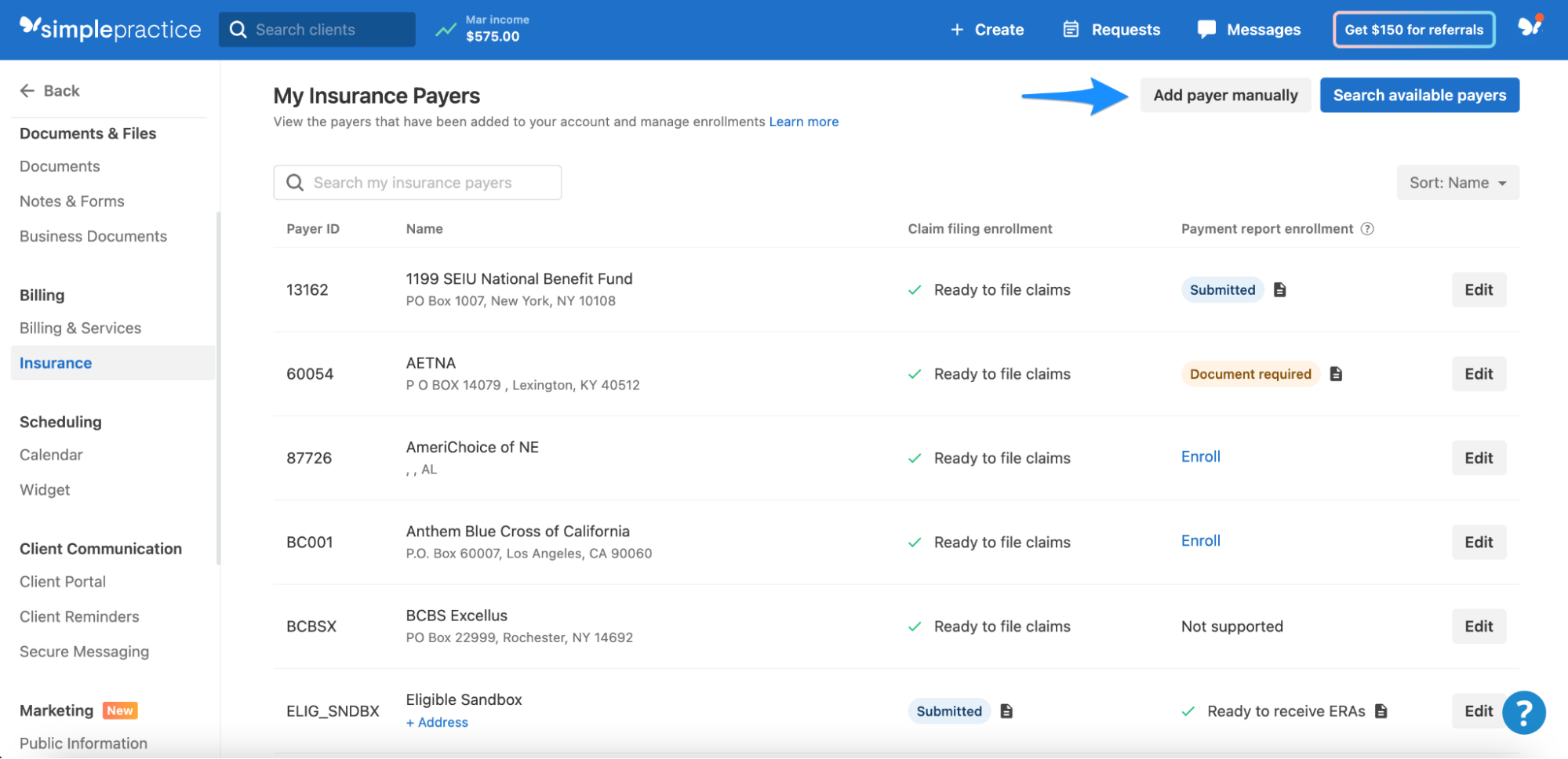Click the magnifier in Search clients field
The height and width of the screenshot is (759, 1568).
pyautogui.click(x=238, y=29)
